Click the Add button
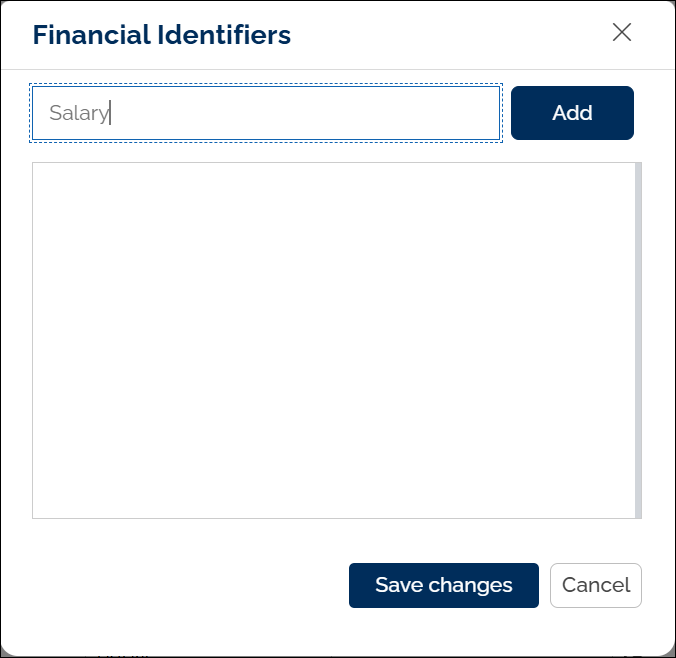The height and width of the screenshot is (658, 676). 572,113
